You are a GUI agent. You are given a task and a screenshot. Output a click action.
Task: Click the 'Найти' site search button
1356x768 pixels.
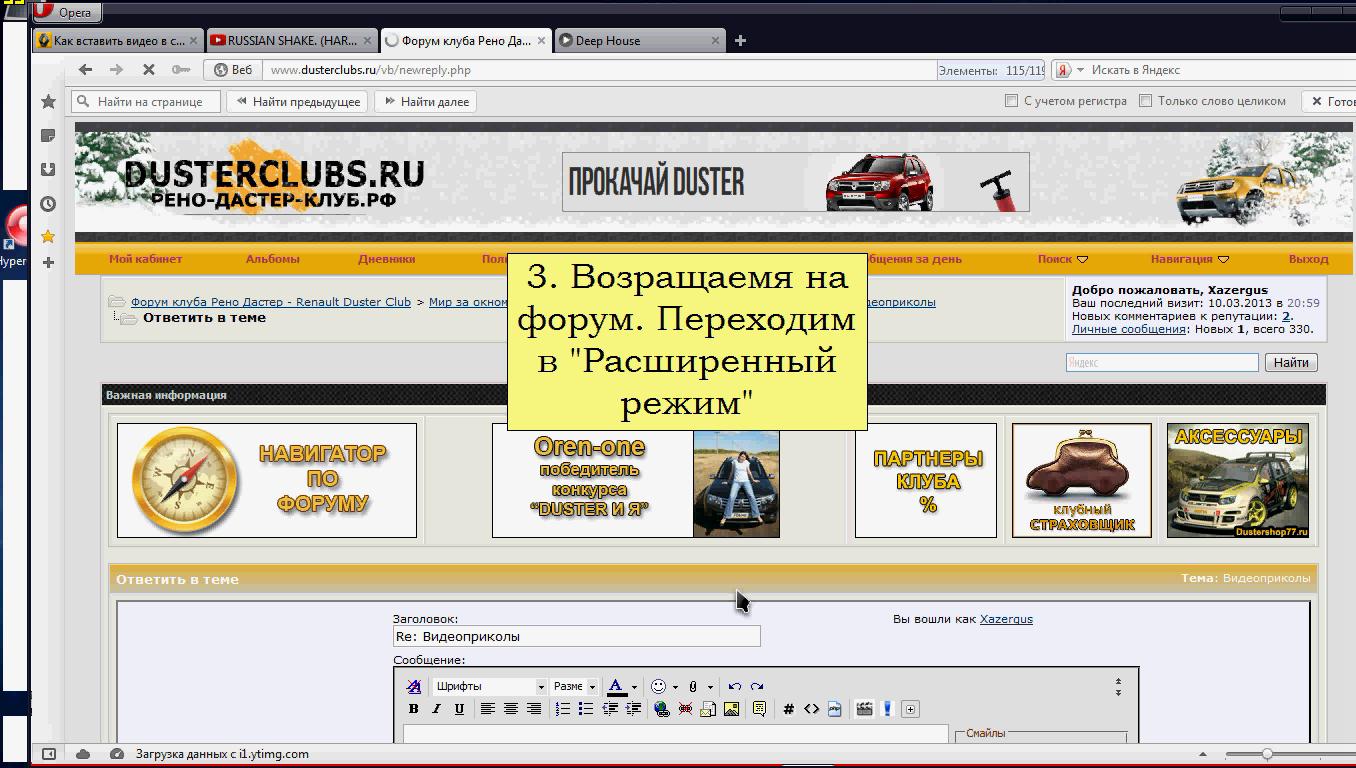pyautogui.click(x=1291, y=362)
